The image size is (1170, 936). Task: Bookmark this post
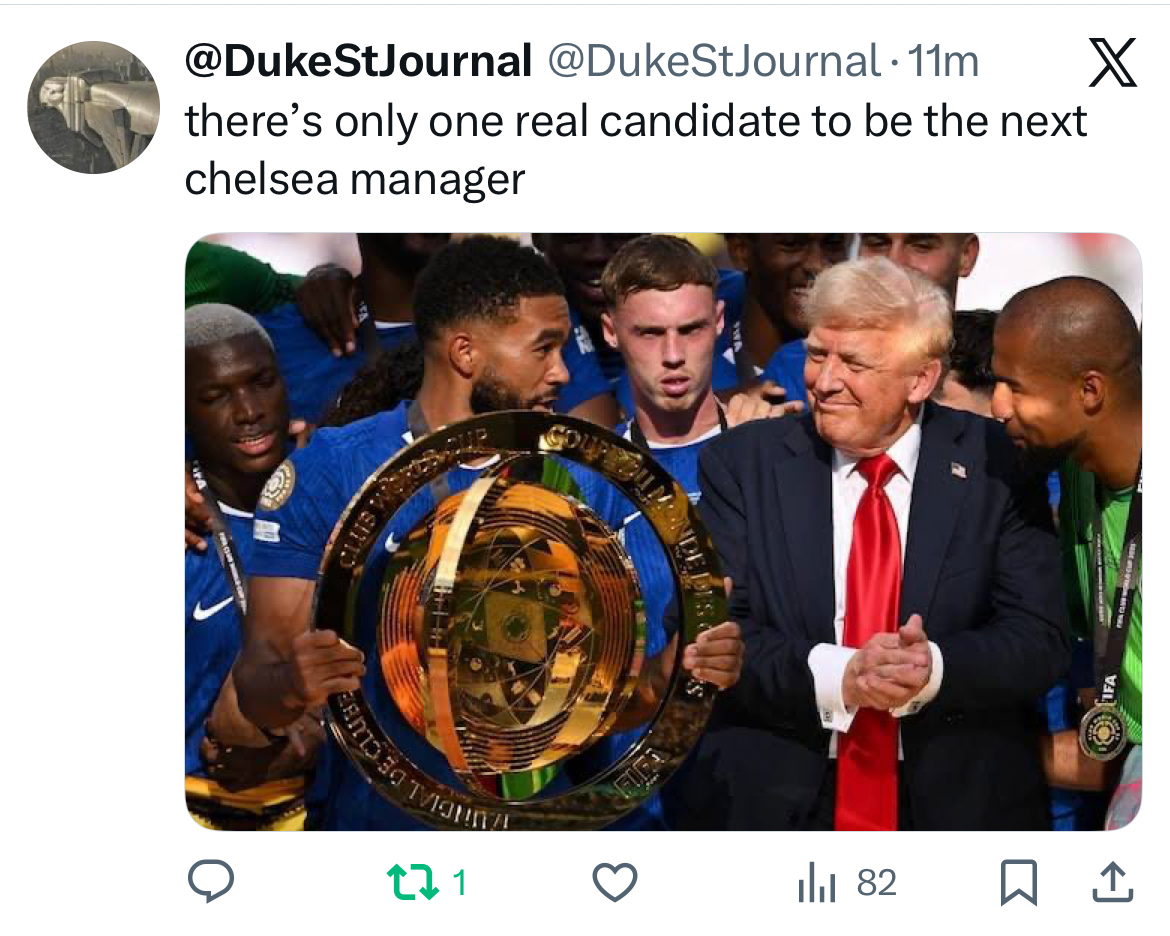click(1020, 883)
